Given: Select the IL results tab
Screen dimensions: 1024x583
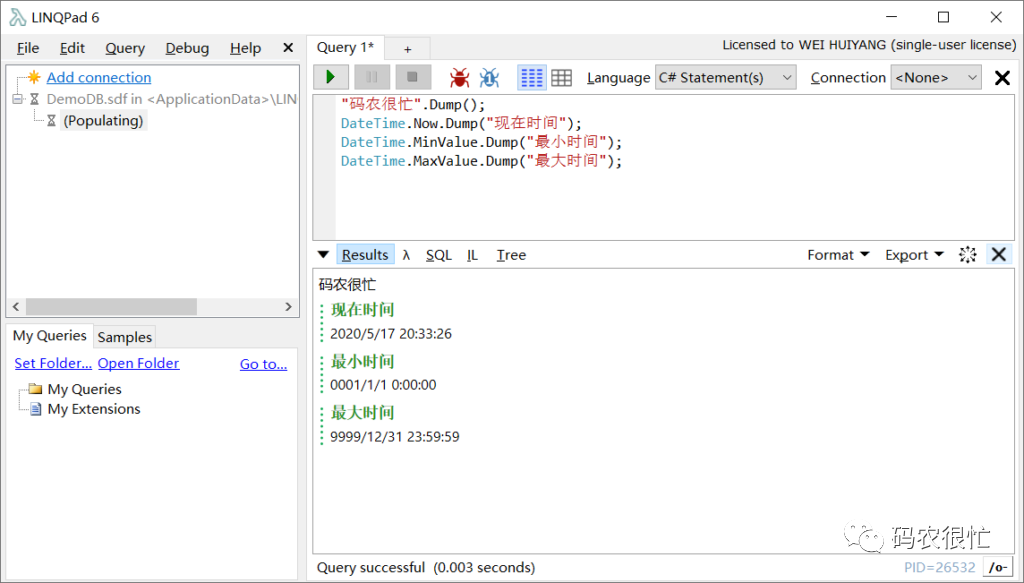Looking at the screenshot, I should pos(472,255).
